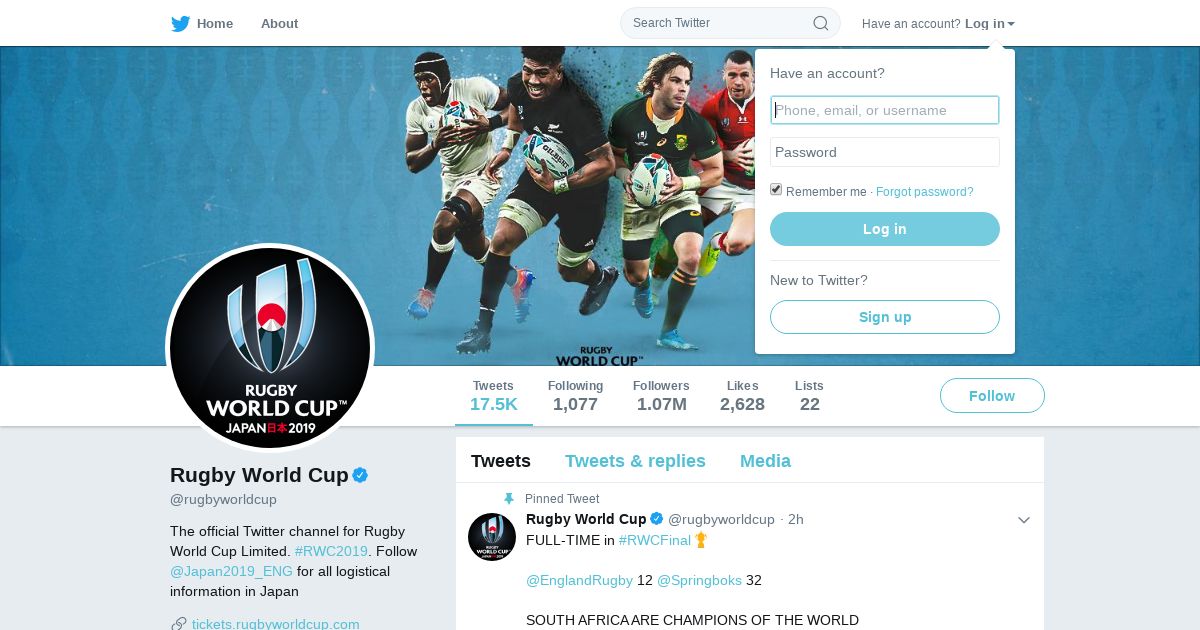Image resolution: width=1200 pixels, height=630 pixels.
Task: Click the Sign up button
Action: [x=885, y=317]
